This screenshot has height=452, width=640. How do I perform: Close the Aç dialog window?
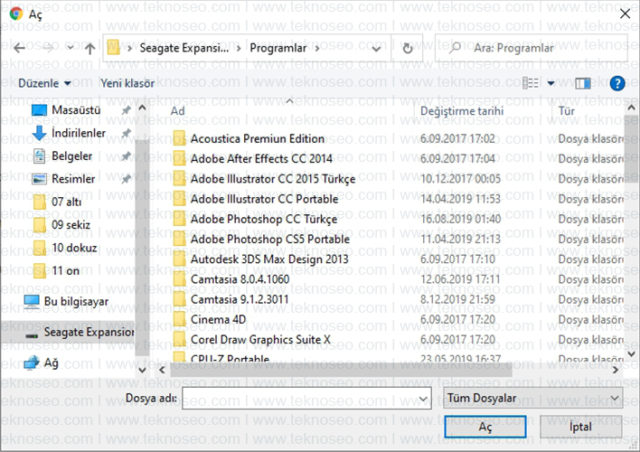[x=625, y=14]
